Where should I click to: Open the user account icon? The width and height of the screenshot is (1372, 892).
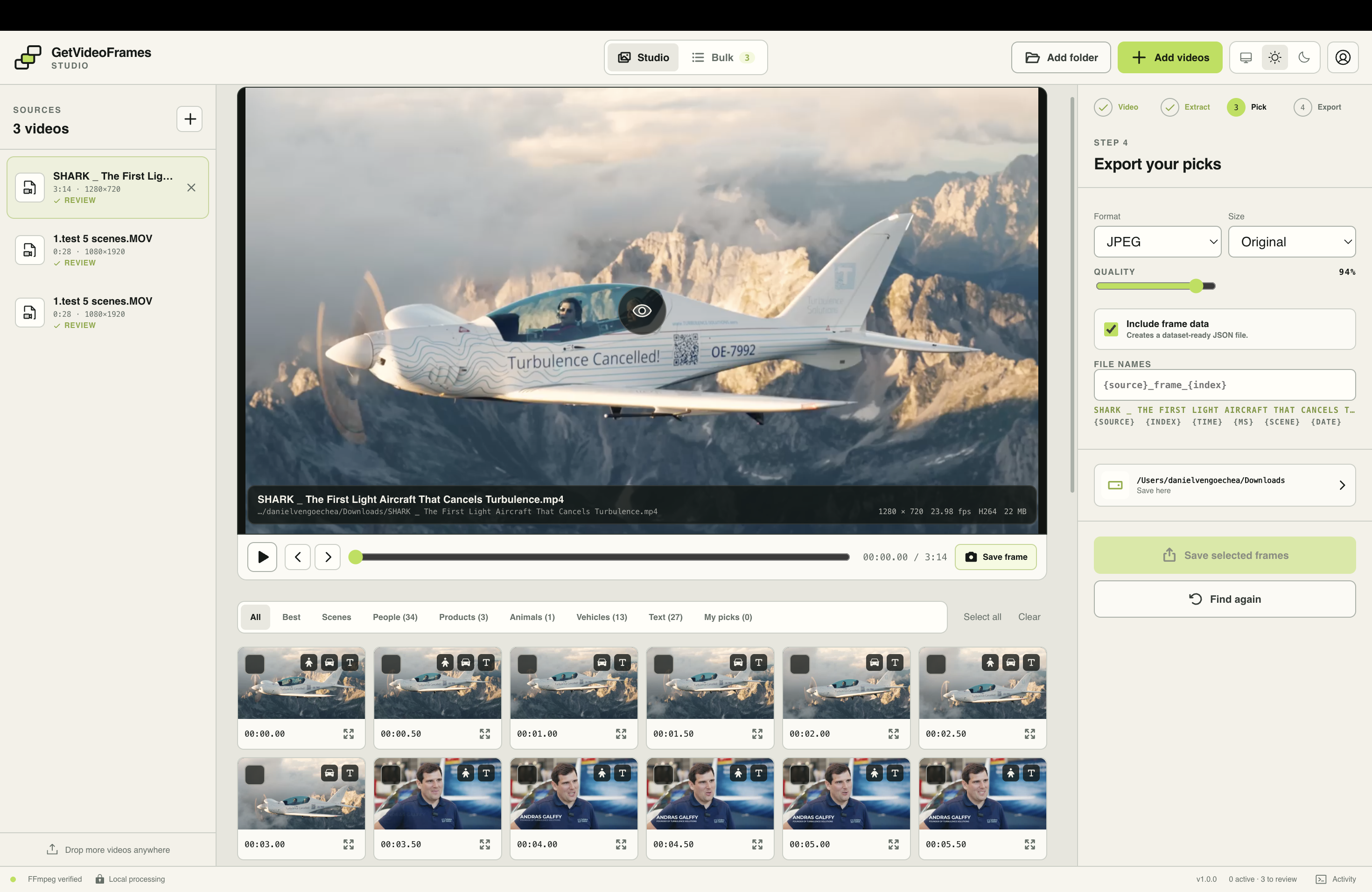pyautogui.click(x=1343, y=58)
